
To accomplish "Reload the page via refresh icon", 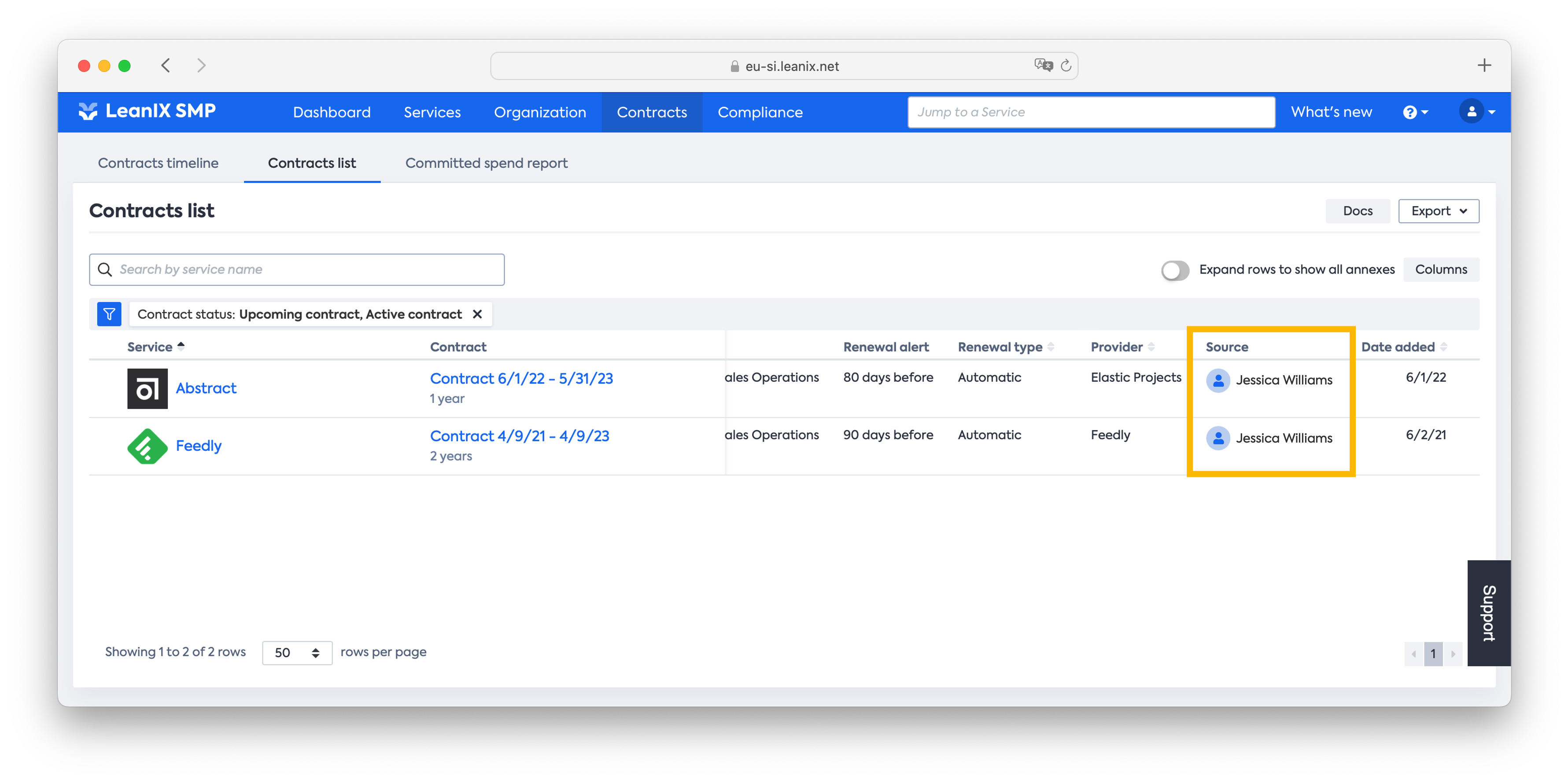I will [1066, 65].
